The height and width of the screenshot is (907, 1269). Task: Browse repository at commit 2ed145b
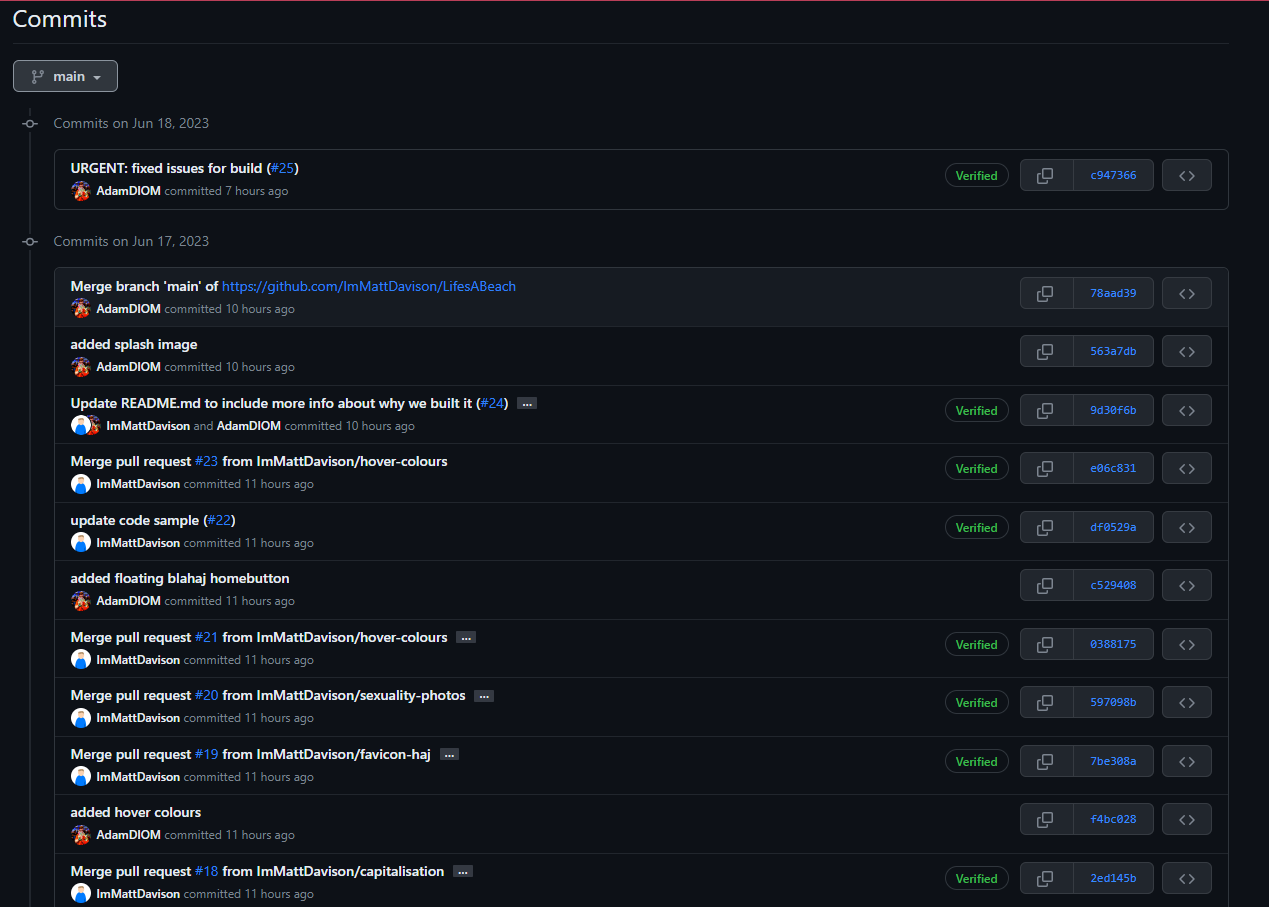coord(1187,878)
